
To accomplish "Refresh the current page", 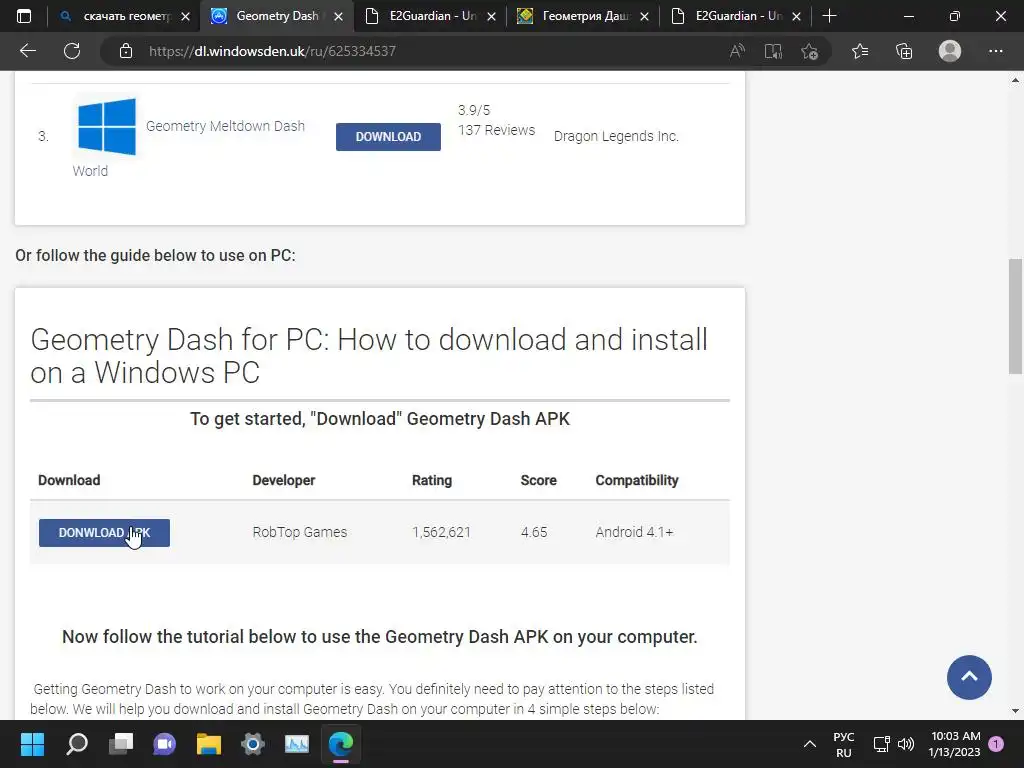I will click(72, 51).
